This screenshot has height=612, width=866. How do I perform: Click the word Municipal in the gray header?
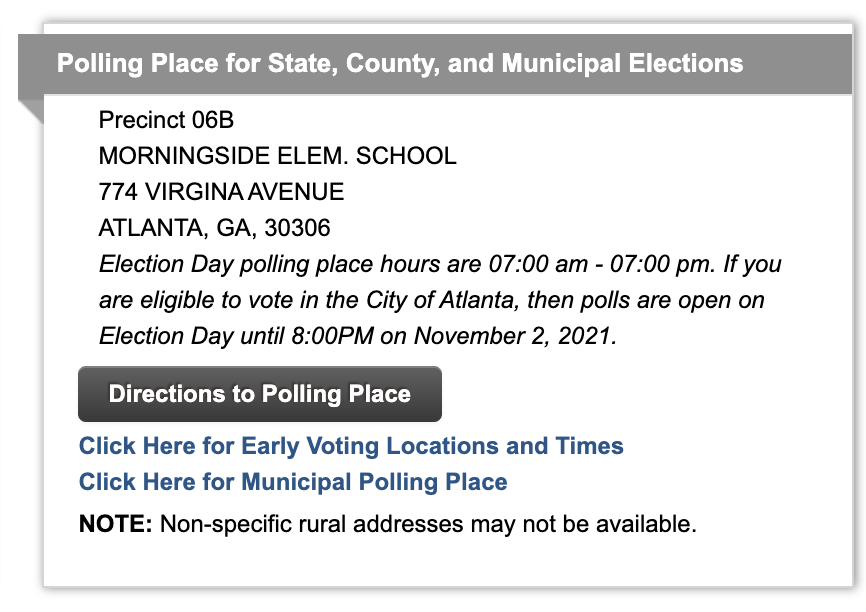pyautogui.click(x=561, y=64)
